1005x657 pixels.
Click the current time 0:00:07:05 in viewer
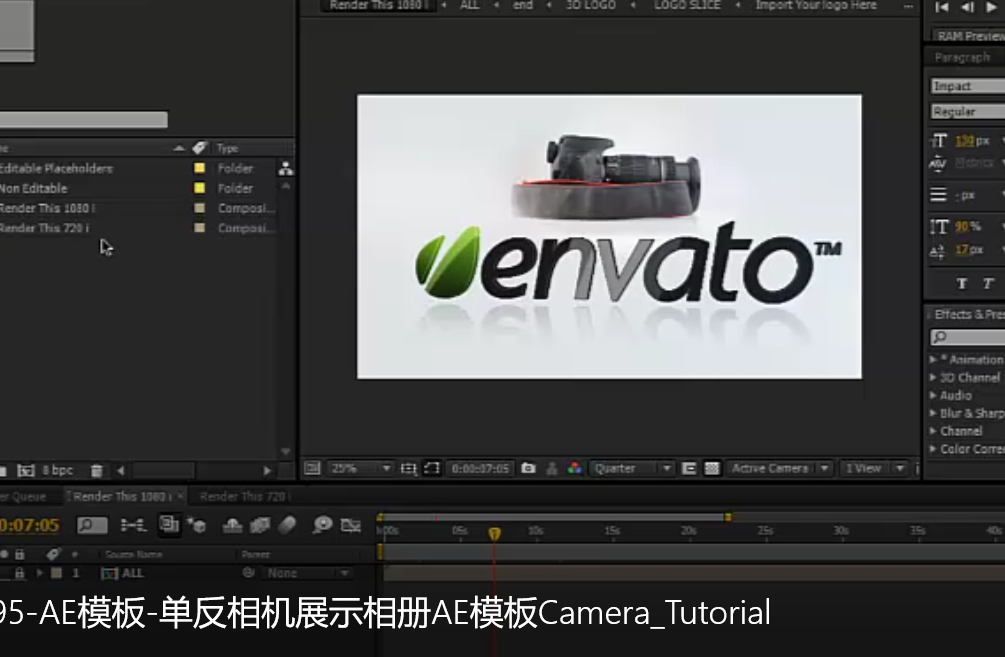pyautogui.click(x=480, y=469)
